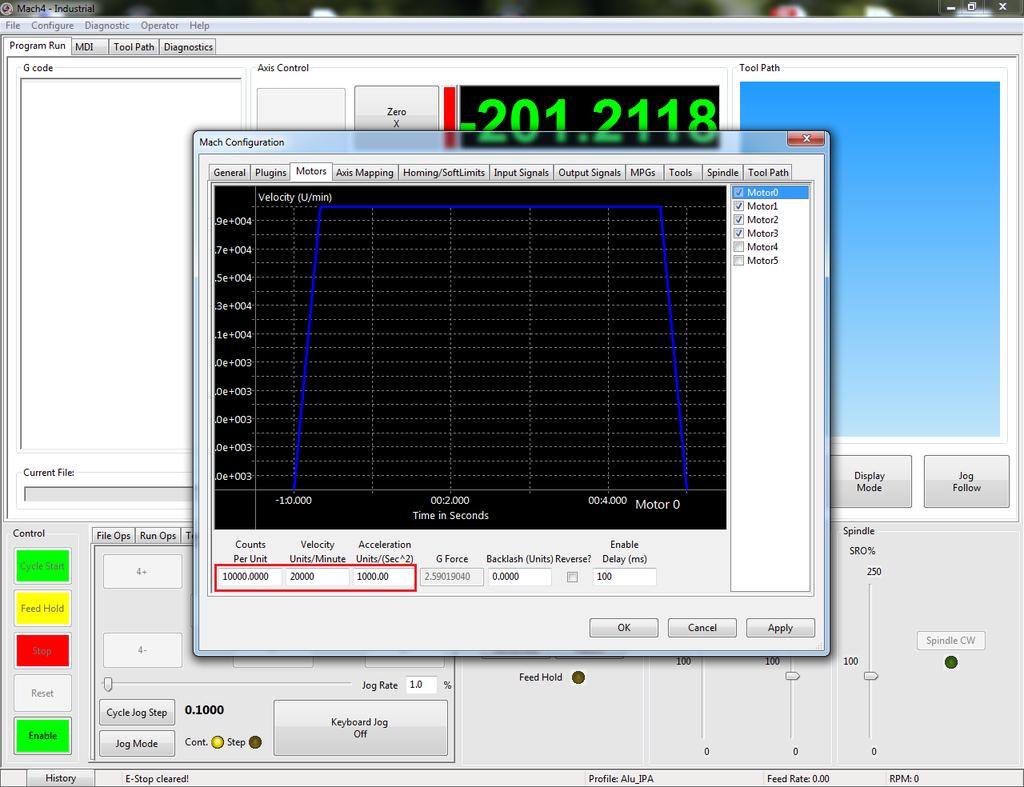
Task: Click the Cycle Start button
Action: (42, 566)
